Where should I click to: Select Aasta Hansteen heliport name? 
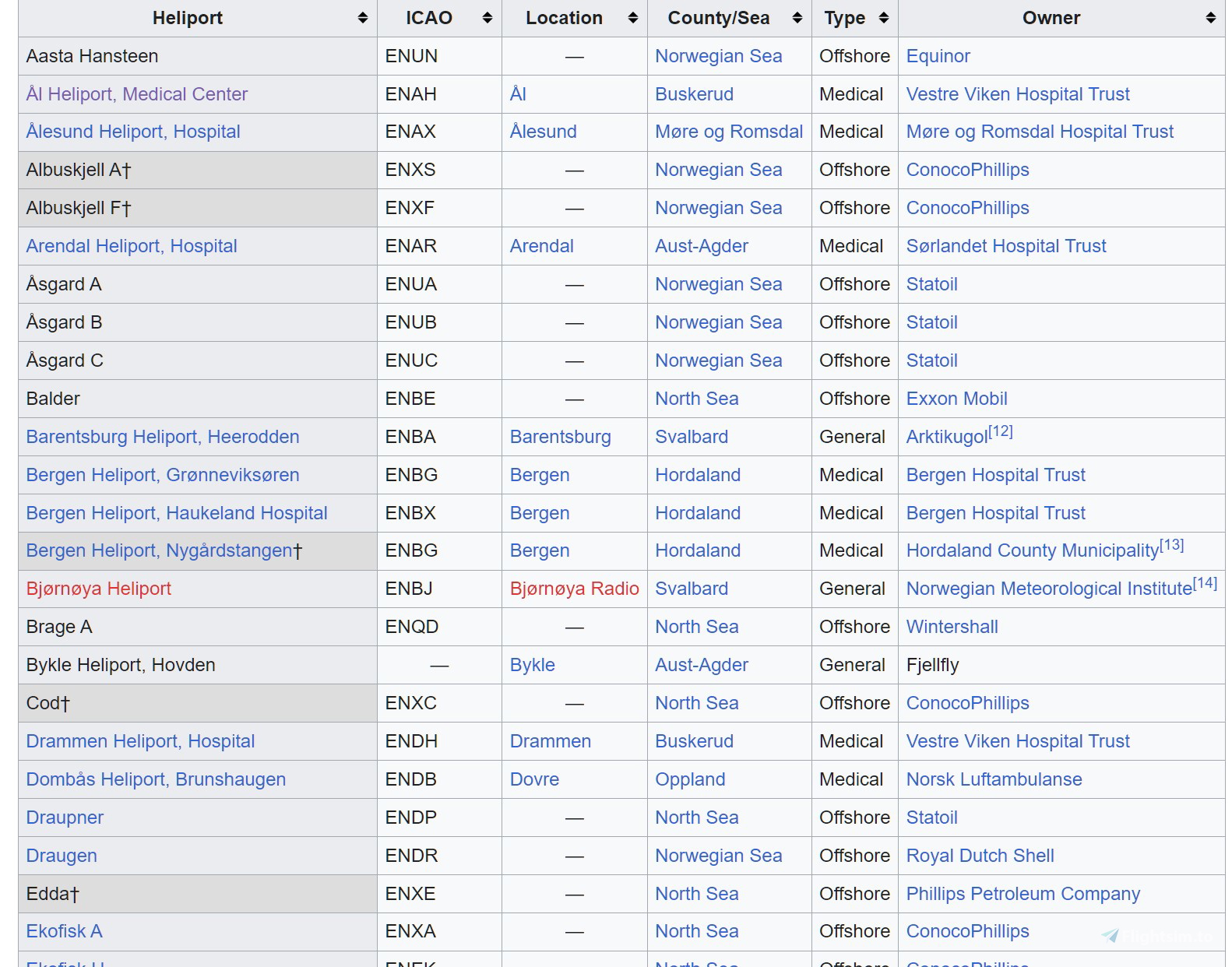tap(92, 56)
